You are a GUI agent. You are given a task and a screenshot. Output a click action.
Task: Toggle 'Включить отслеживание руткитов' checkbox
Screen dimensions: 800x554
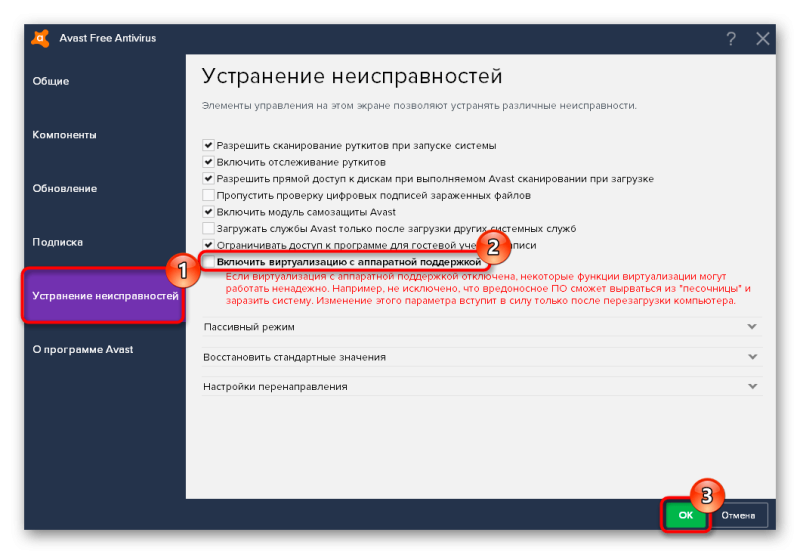point(208,162)
